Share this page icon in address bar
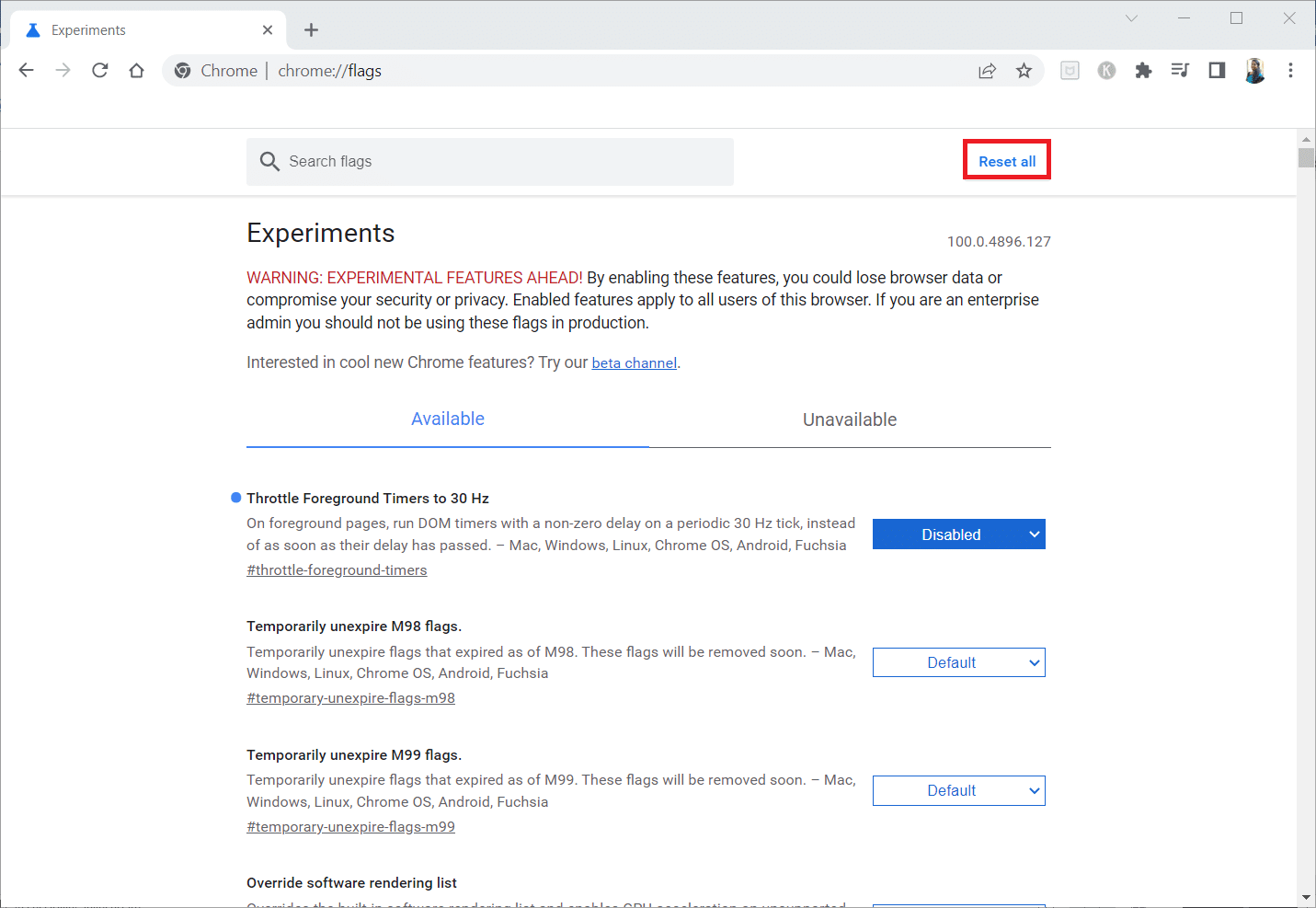Image resolution: width=1316 pixels, height=908 pixels. tap(987, 71)
